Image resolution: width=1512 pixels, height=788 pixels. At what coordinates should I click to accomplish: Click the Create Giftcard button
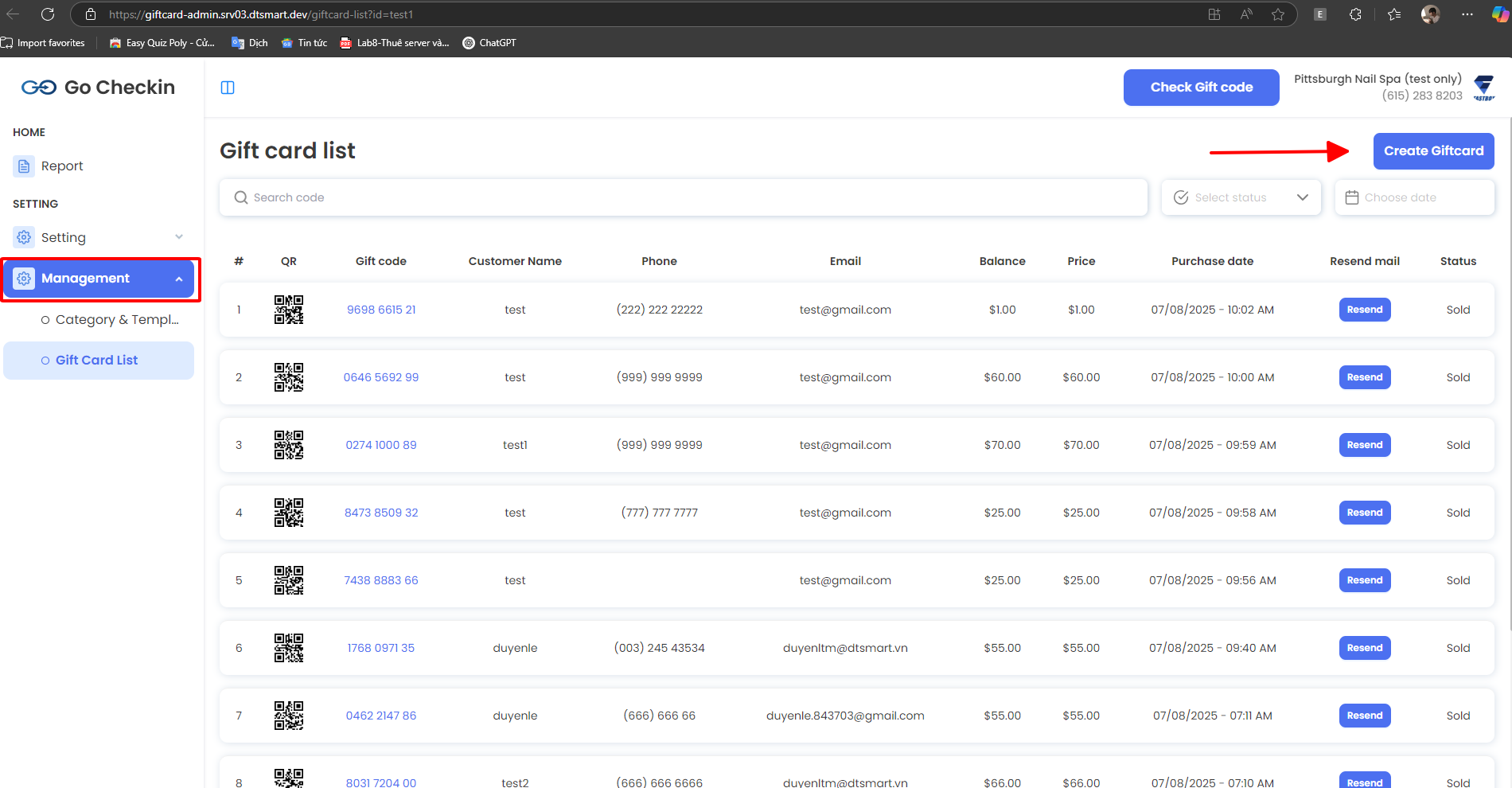pyautogui.click(x=1433, y=151)
